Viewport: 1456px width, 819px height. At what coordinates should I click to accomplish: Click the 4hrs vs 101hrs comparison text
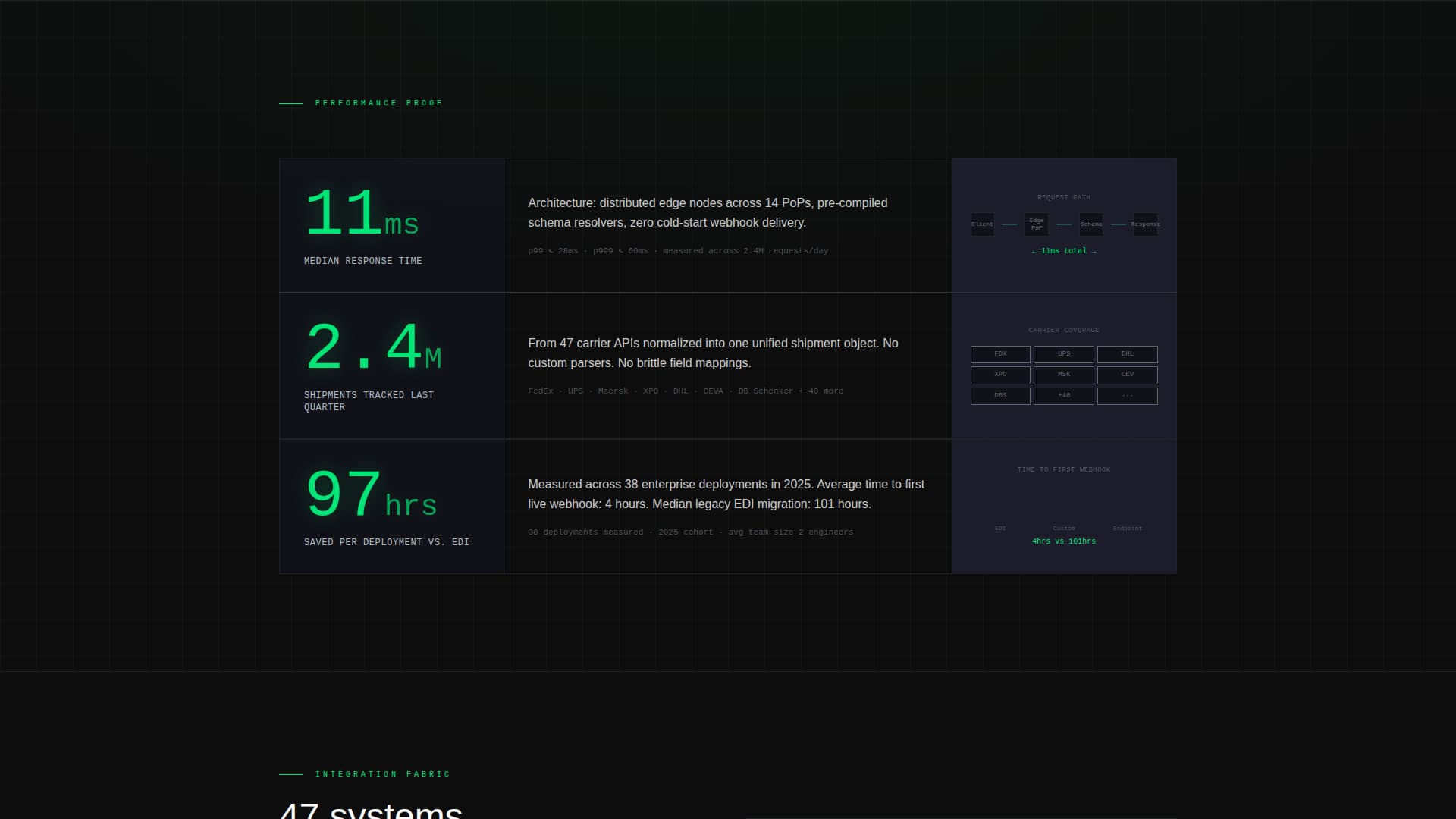tap(1063, 541)
